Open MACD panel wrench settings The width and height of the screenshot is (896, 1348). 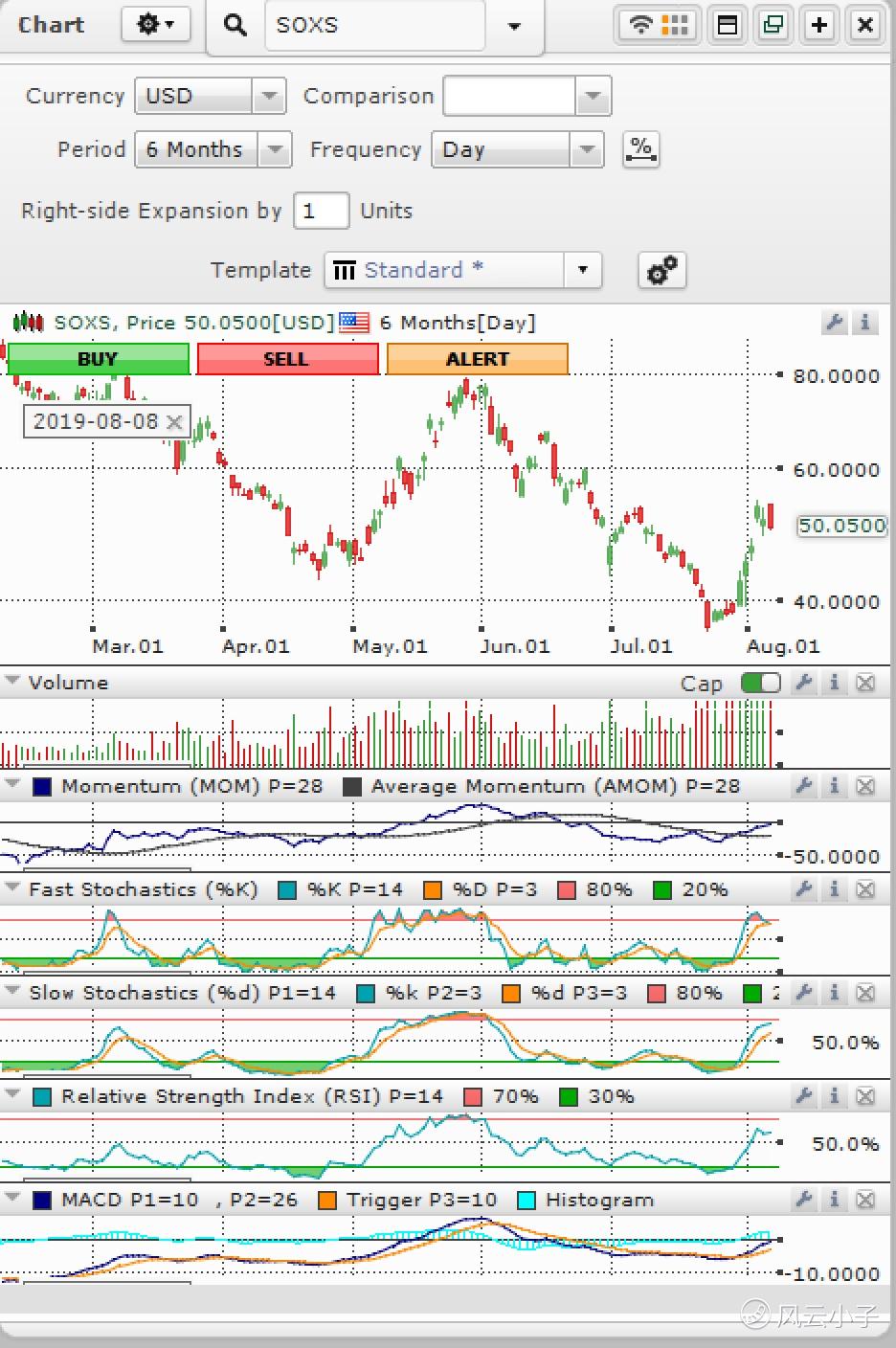(x=804, y=1200)
